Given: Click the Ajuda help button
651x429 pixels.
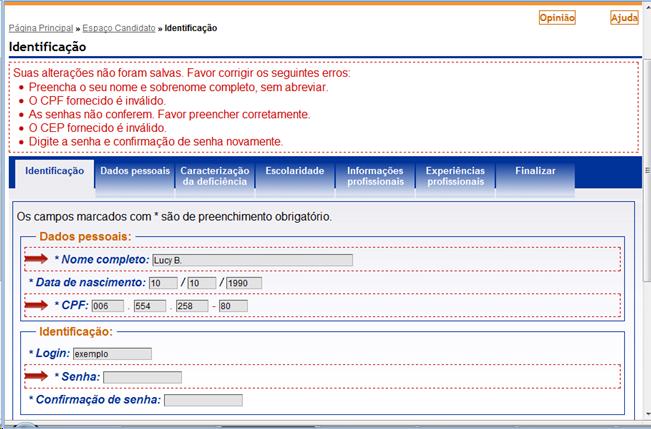Looking at the screenshot, I should (624, 18).
